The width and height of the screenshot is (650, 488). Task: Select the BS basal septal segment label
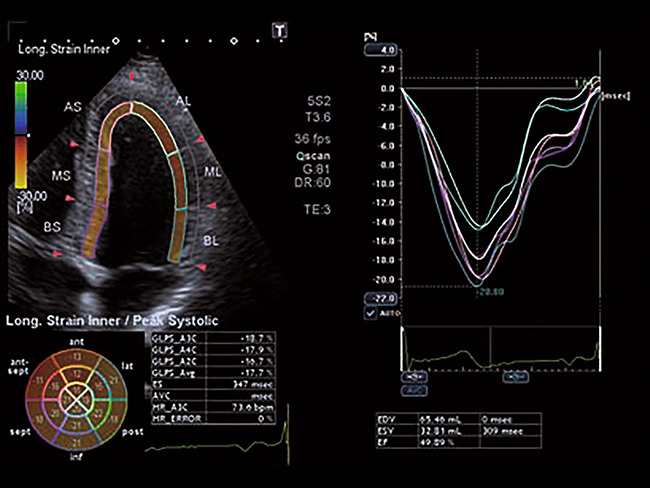point(52,227)
